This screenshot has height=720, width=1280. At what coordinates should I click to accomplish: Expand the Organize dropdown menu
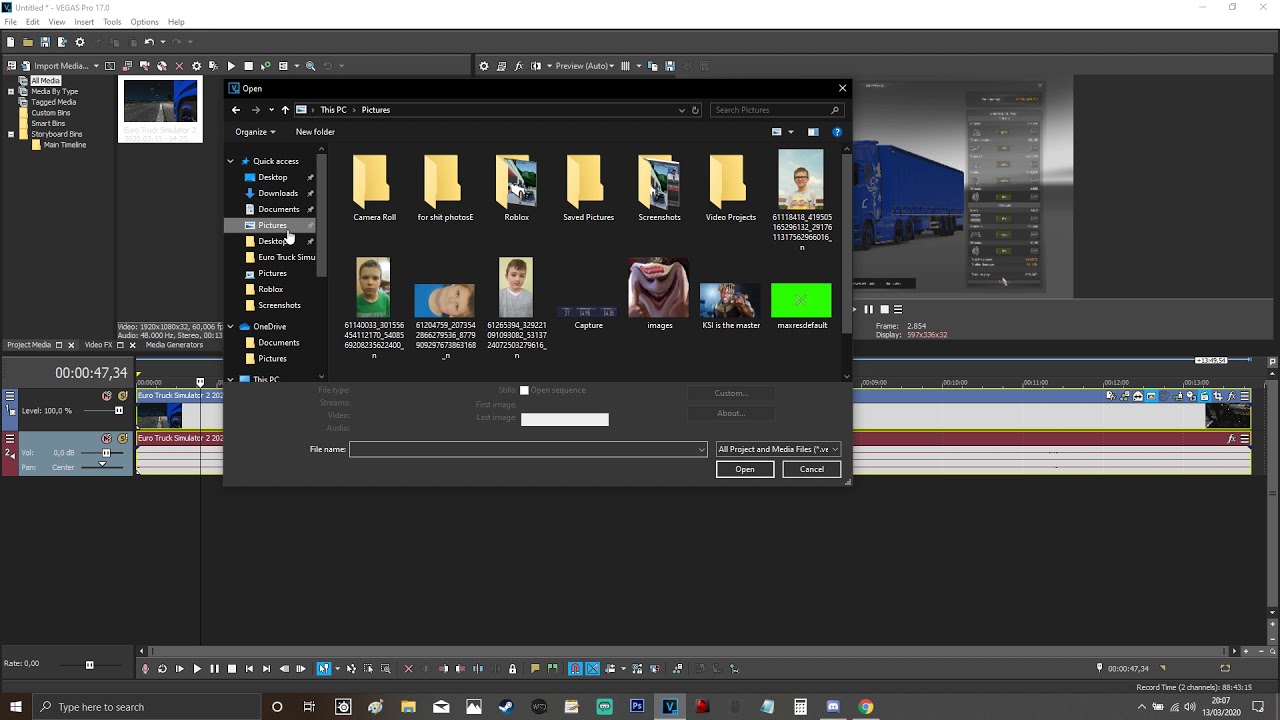[x=255, y=132]
